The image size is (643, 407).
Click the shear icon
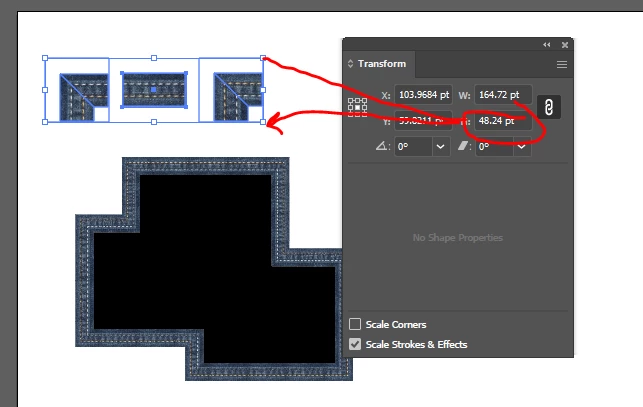463,146
